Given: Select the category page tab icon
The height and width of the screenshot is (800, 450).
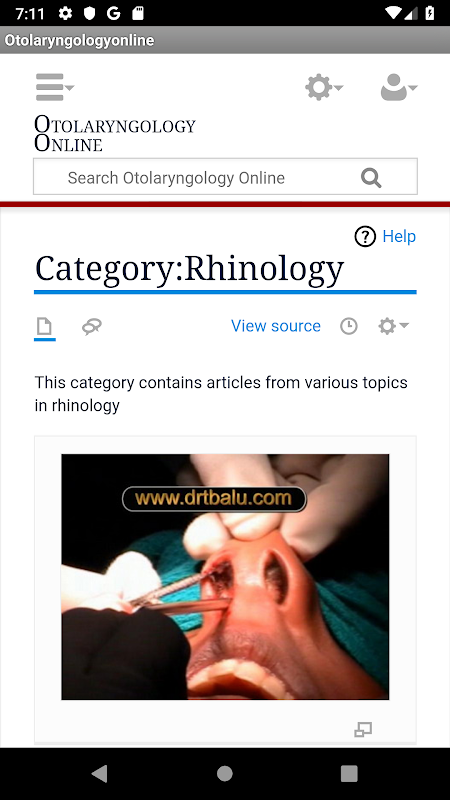Looking at the screenshot, I should coord(44,326).
